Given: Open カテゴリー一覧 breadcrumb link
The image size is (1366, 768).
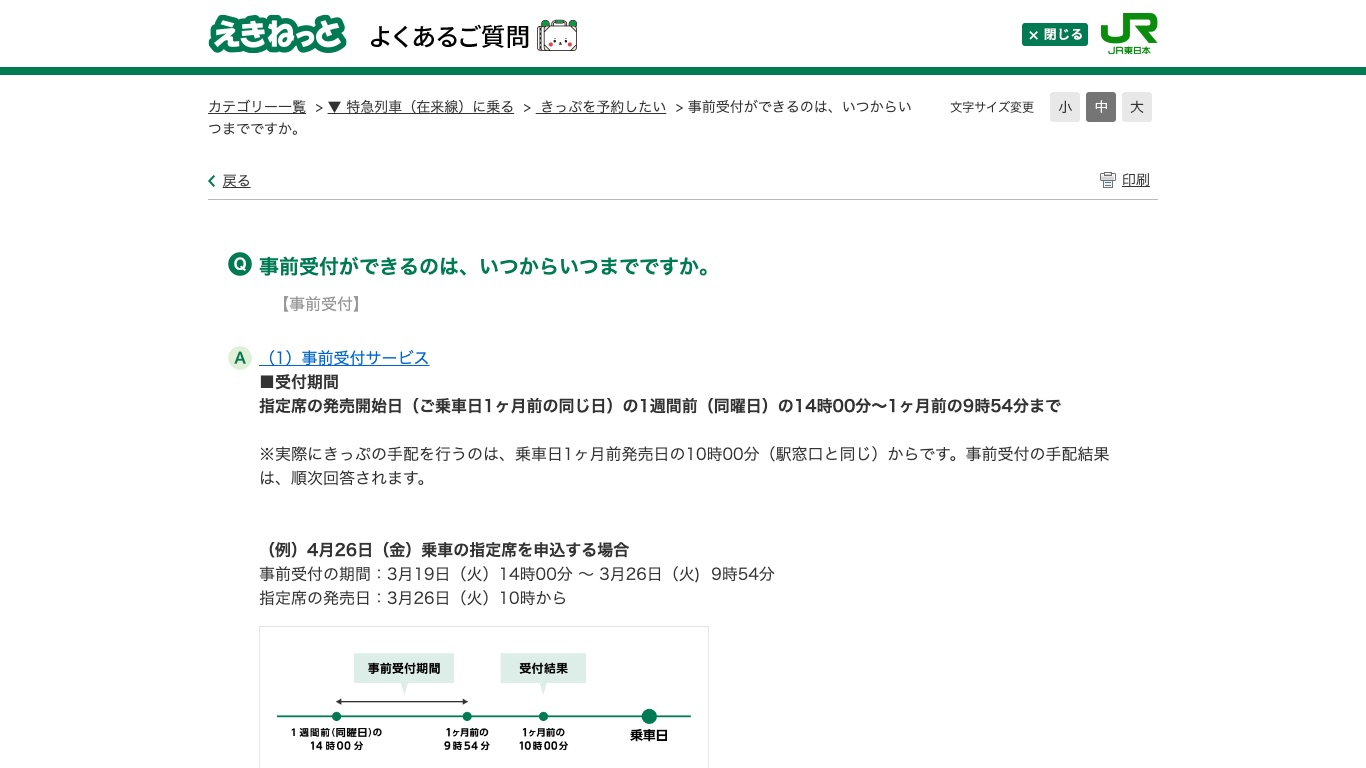Looking at the screenshot, I should pos(257,107).
